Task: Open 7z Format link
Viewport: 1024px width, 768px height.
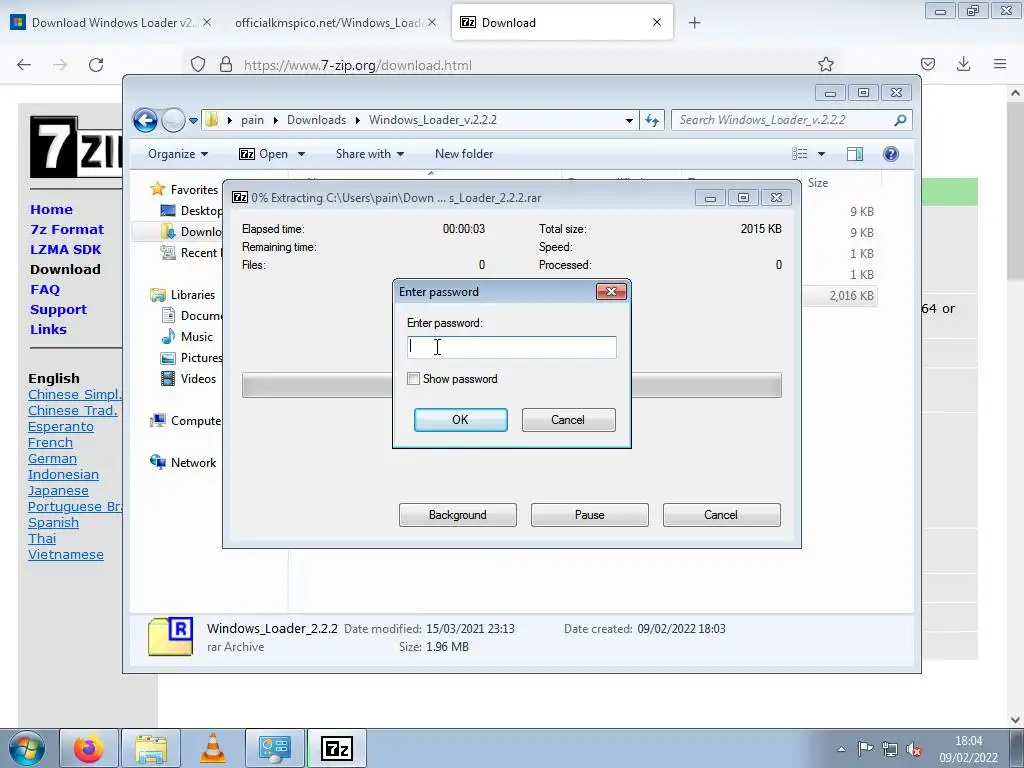Action: [67, 229]
